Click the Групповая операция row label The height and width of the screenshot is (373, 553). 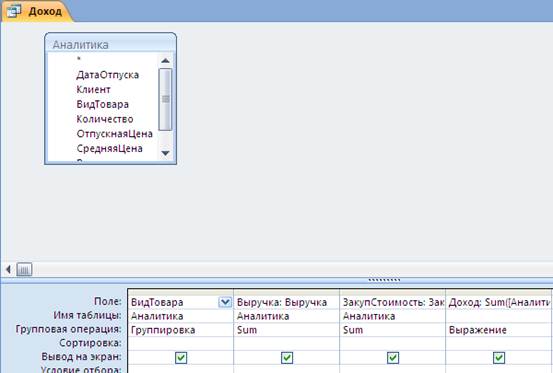click(x=68, y=329)
